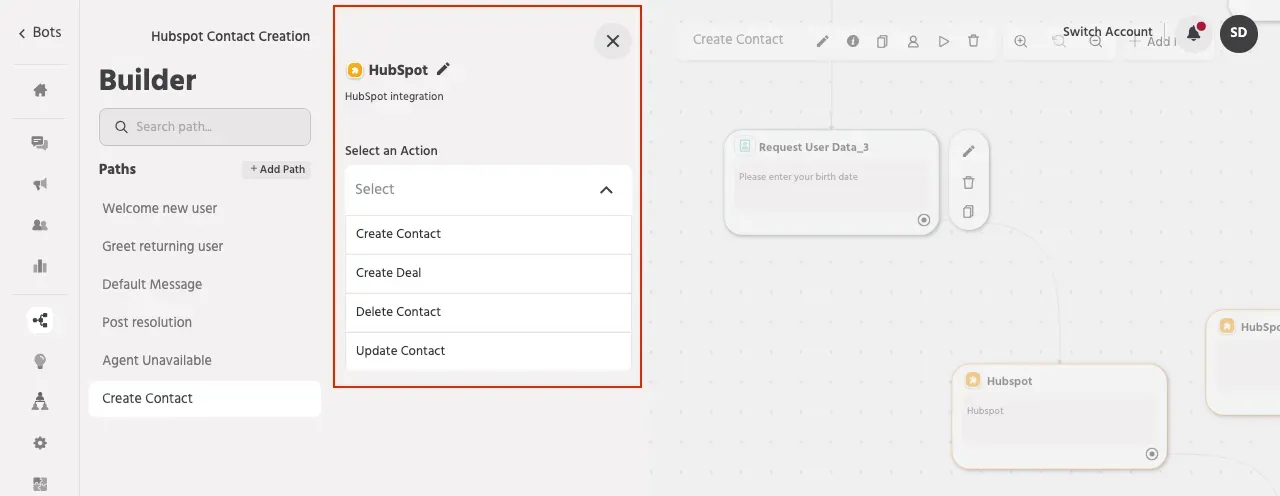The image size is (1280, 496).
Task: Select the Hubspot node on canvas
Action: pos(1059,416)
